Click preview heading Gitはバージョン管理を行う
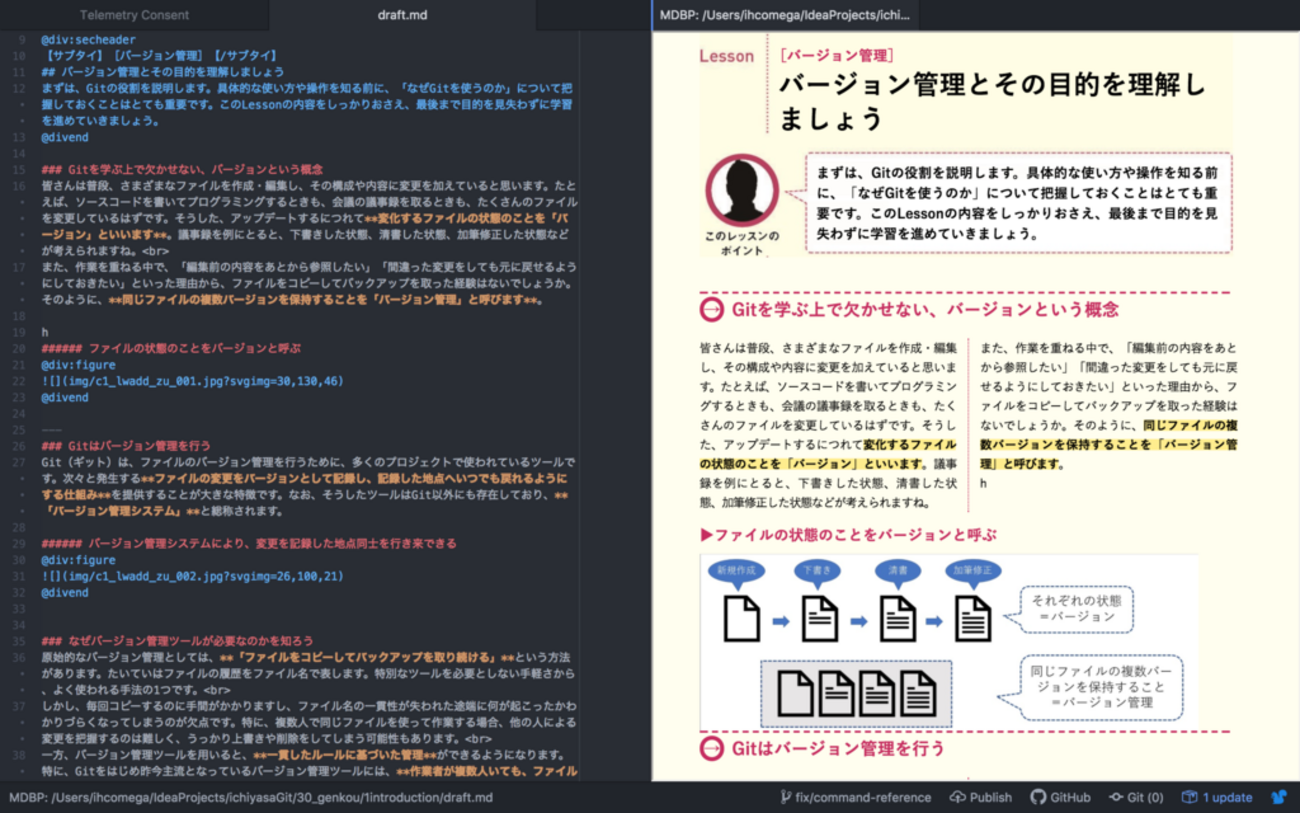Screen dimensions: 1300x813 click(838, 747)
